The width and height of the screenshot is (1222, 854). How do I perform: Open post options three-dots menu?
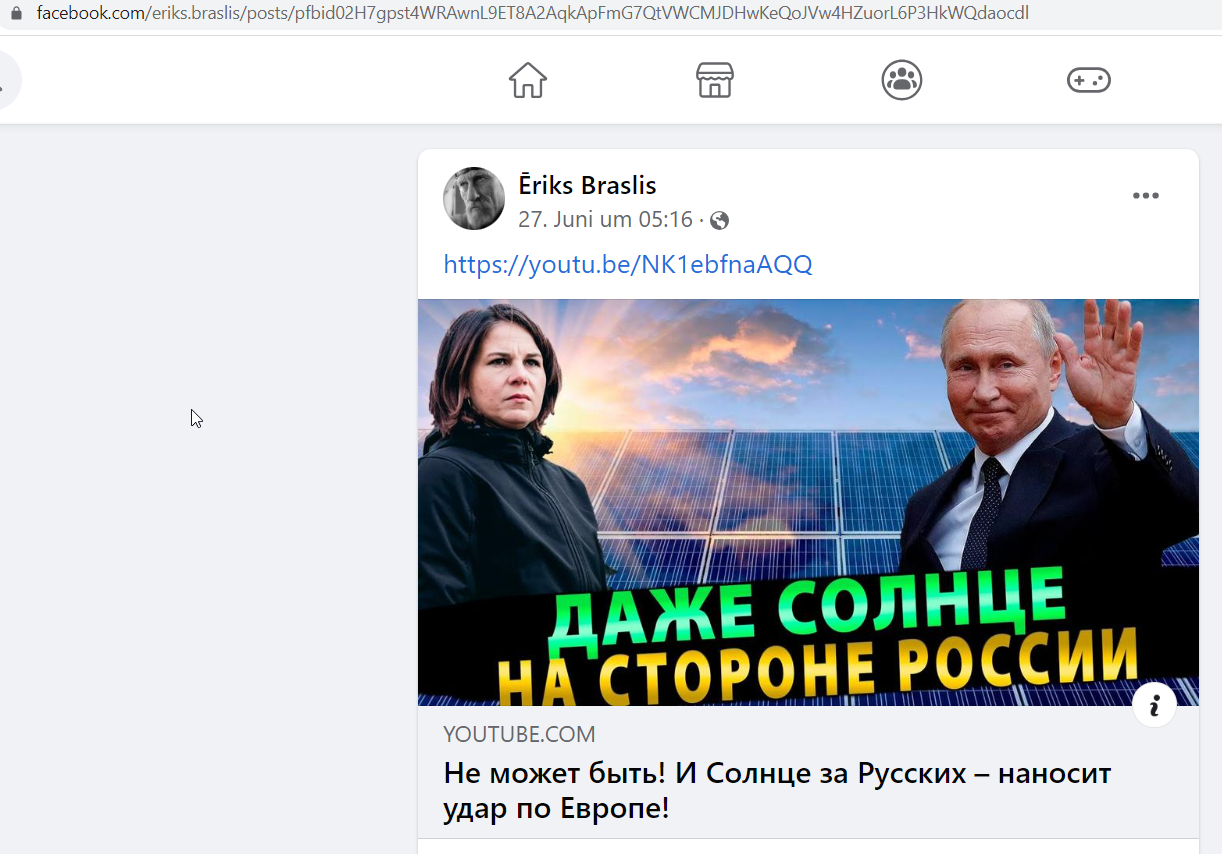coord(1145,196)
